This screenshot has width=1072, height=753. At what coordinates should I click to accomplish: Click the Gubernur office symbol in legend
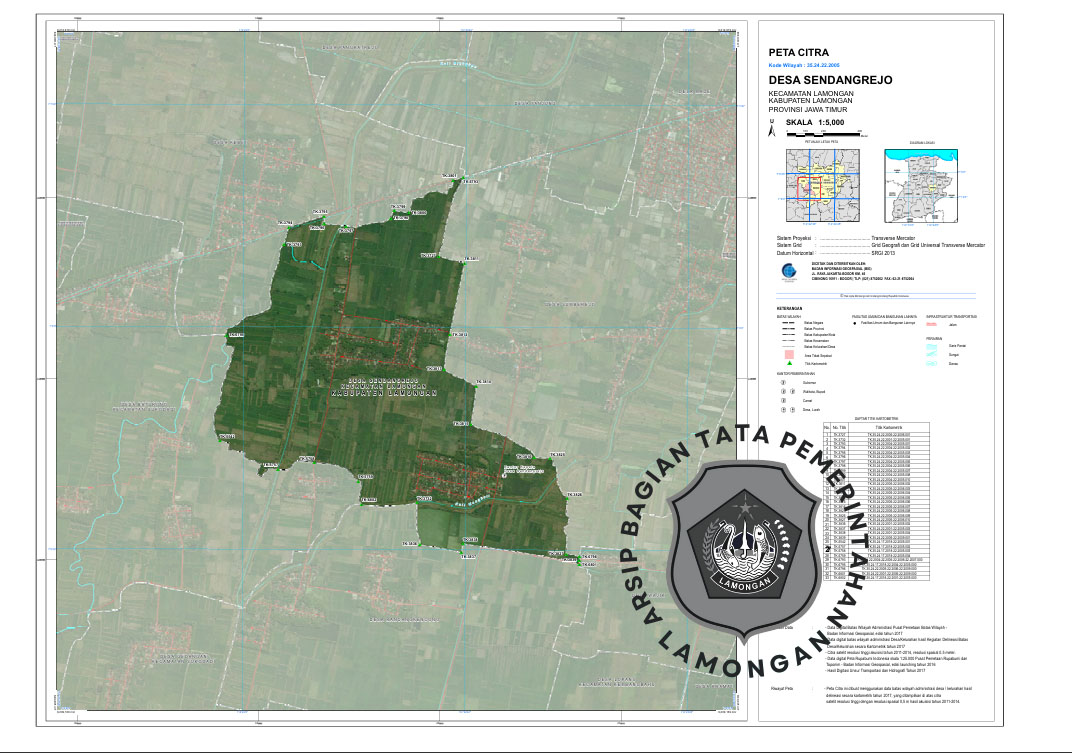(783, 382)
